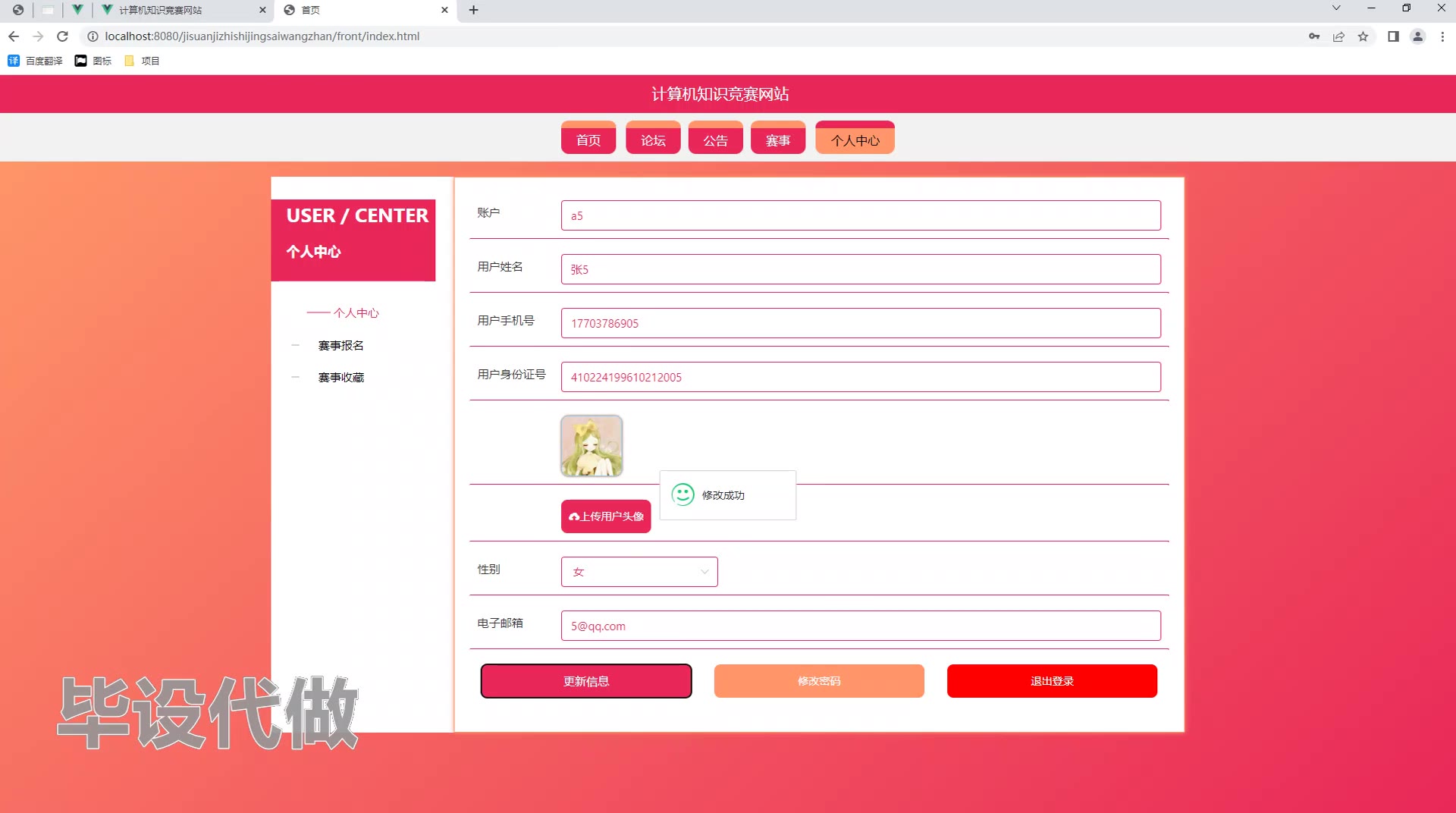Click the 退出登录 button
Image resolution: width=1456 pixels, height=813 pixels.
[1052, 681]
